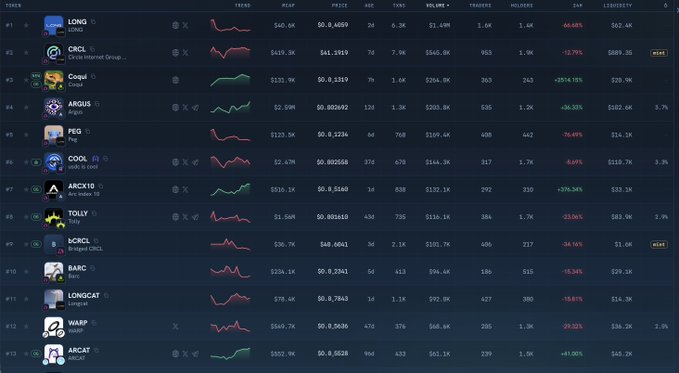Click the Coqui token avatar
Image resolution: width=679 pixels, height=373 pixels.
pyautogui.click(x=54, y=80)
